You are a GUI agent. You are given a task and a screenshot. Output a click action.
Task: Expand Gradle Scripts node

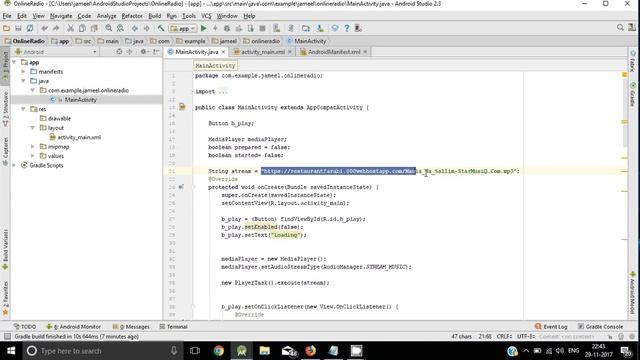(14, 165)
